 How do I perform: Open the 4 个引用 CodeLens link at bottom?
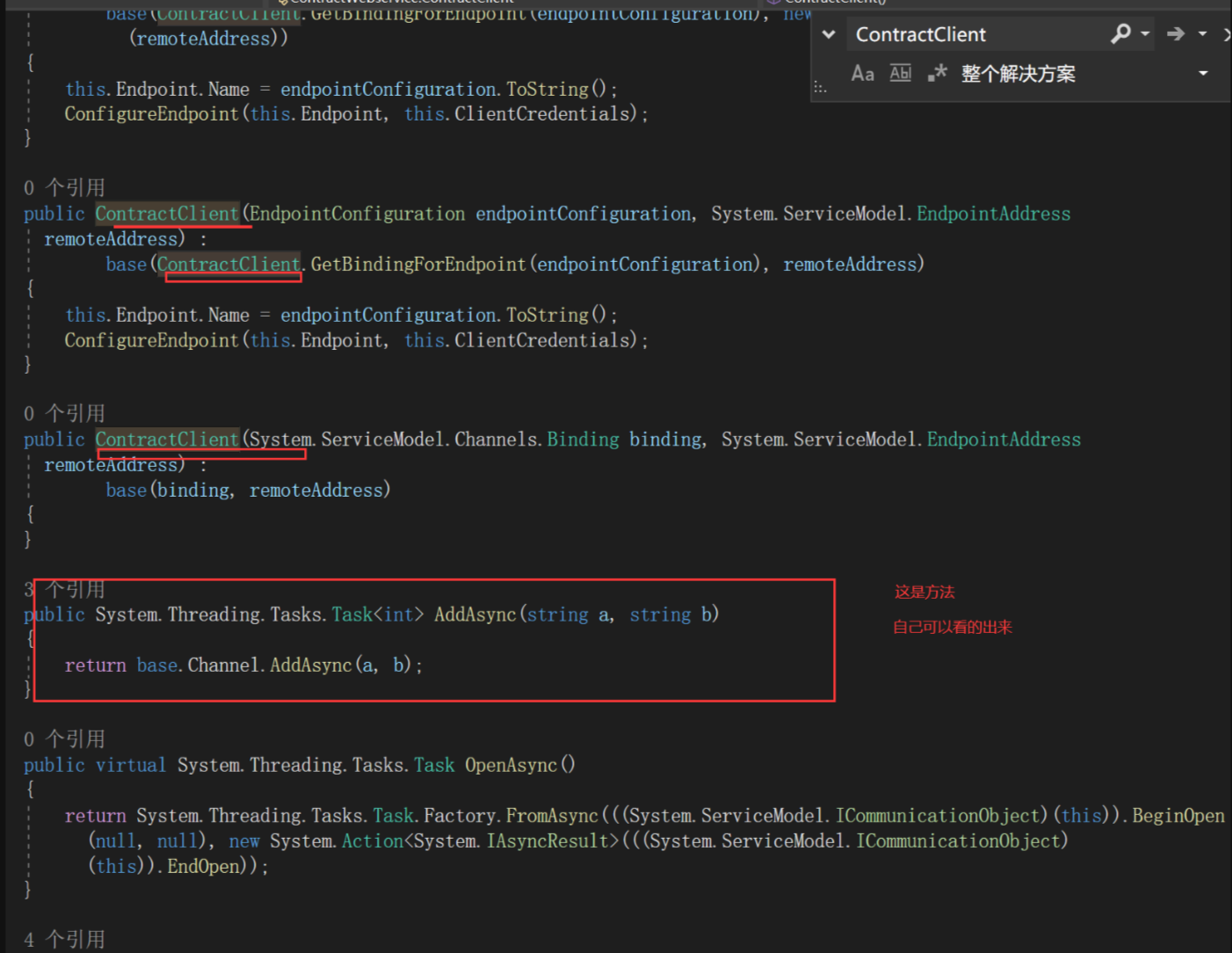[64, 938]
